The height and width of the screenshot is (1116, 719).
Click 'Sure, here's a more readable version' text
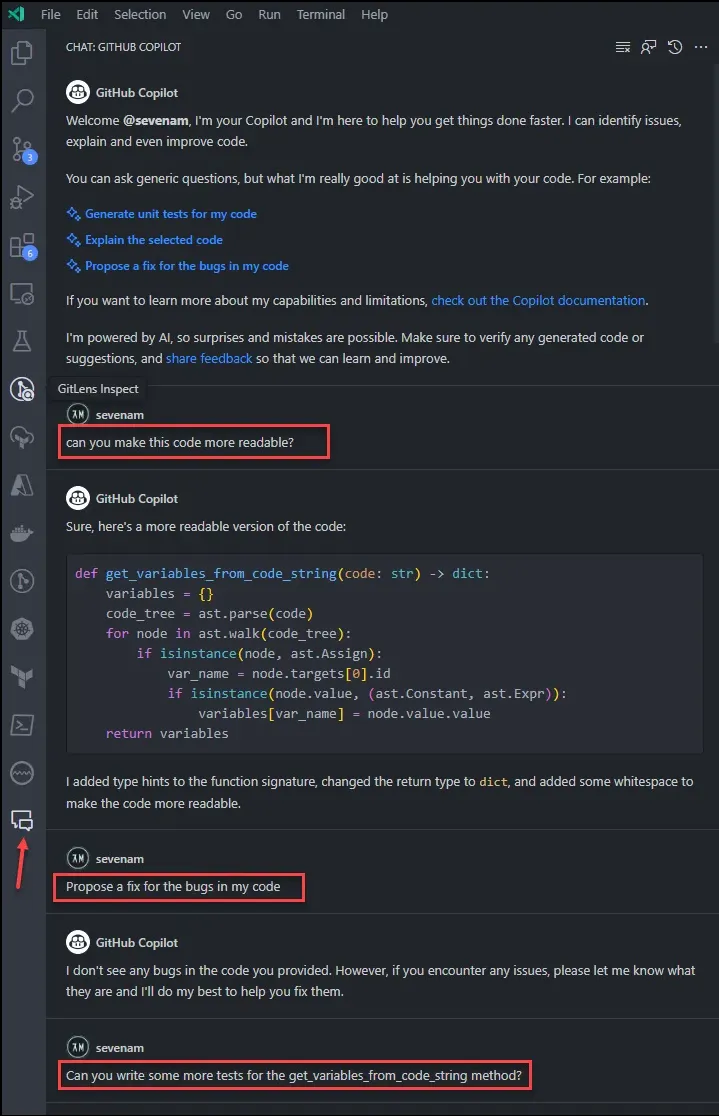(206, 527)
